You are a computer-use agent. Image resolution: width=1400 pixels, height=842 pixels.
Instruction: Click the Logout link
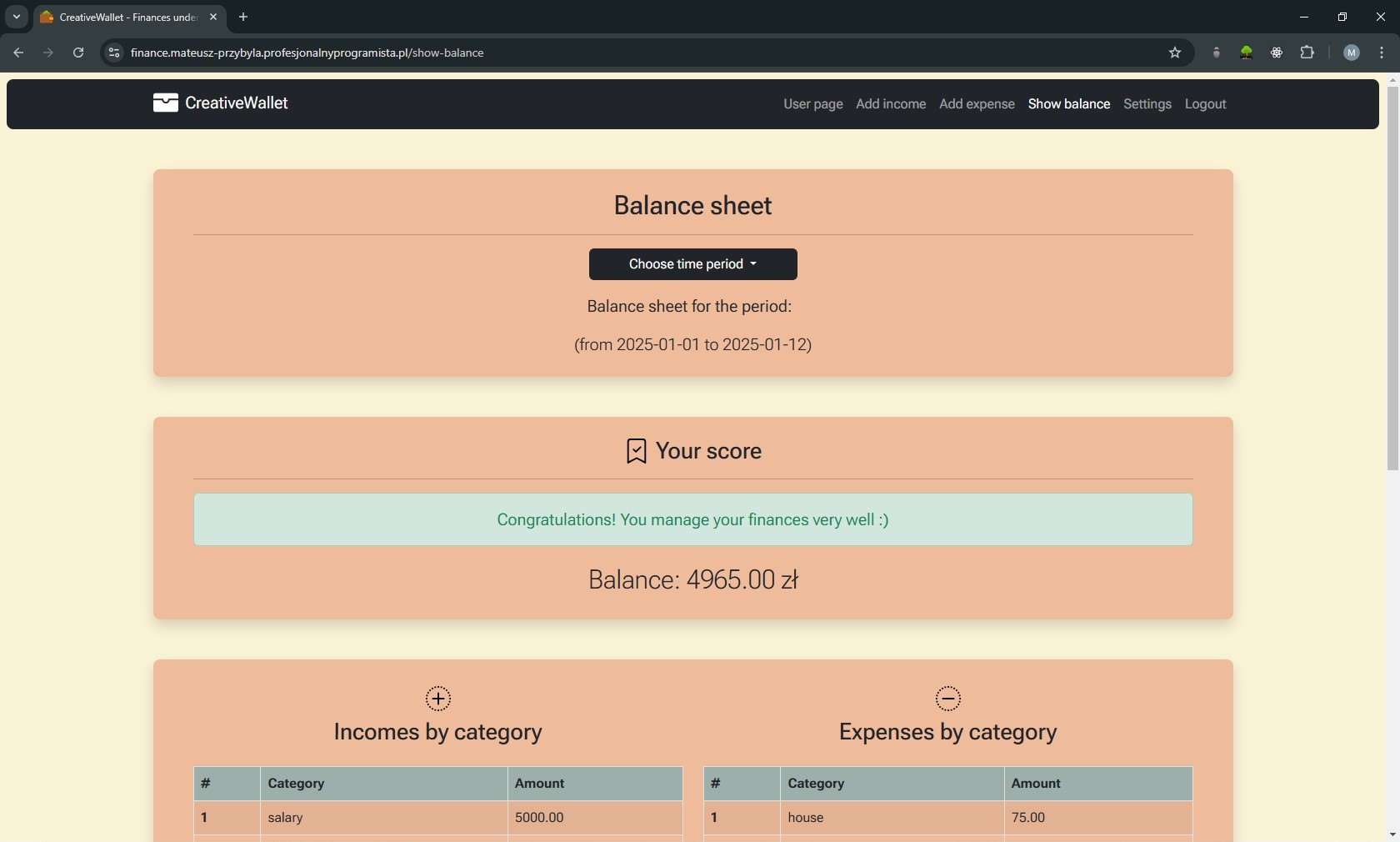[x=1205, y=104]
